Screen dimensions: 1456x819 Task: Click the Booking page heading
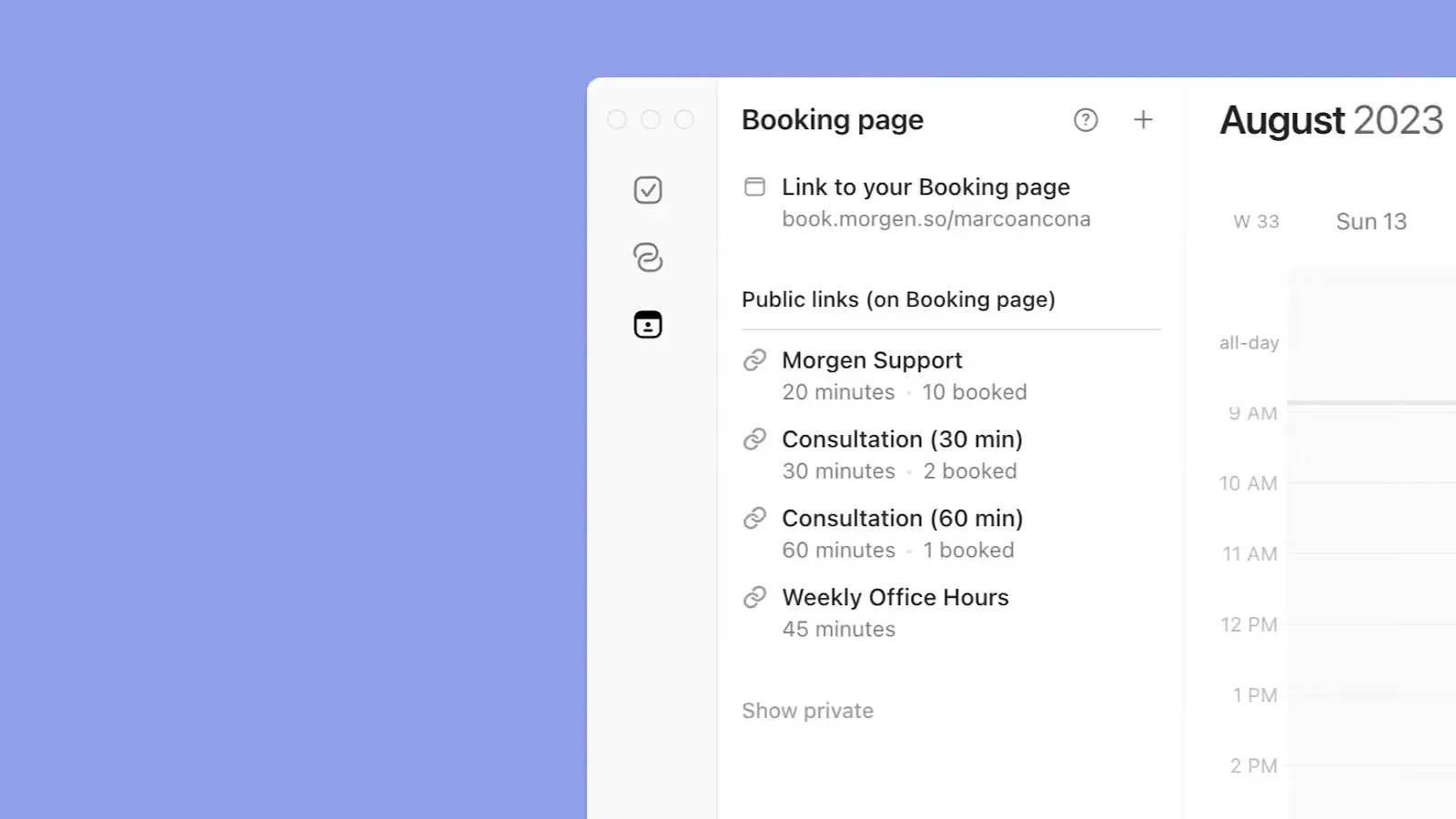tap(832, 119)
